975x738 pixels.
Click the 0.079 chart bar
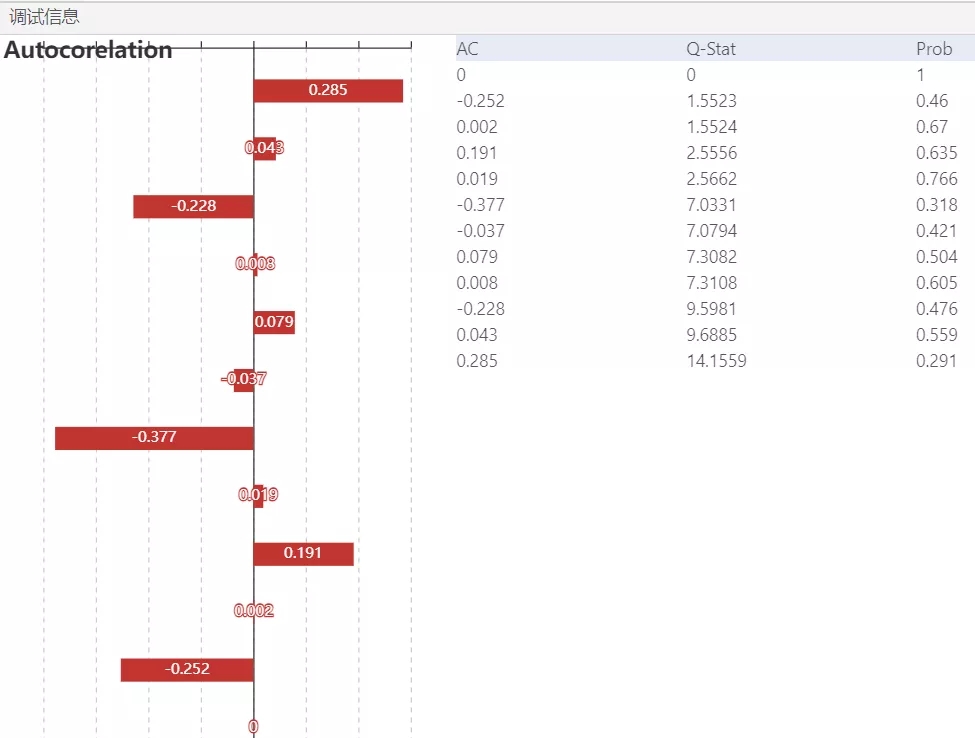click(273, 322)
